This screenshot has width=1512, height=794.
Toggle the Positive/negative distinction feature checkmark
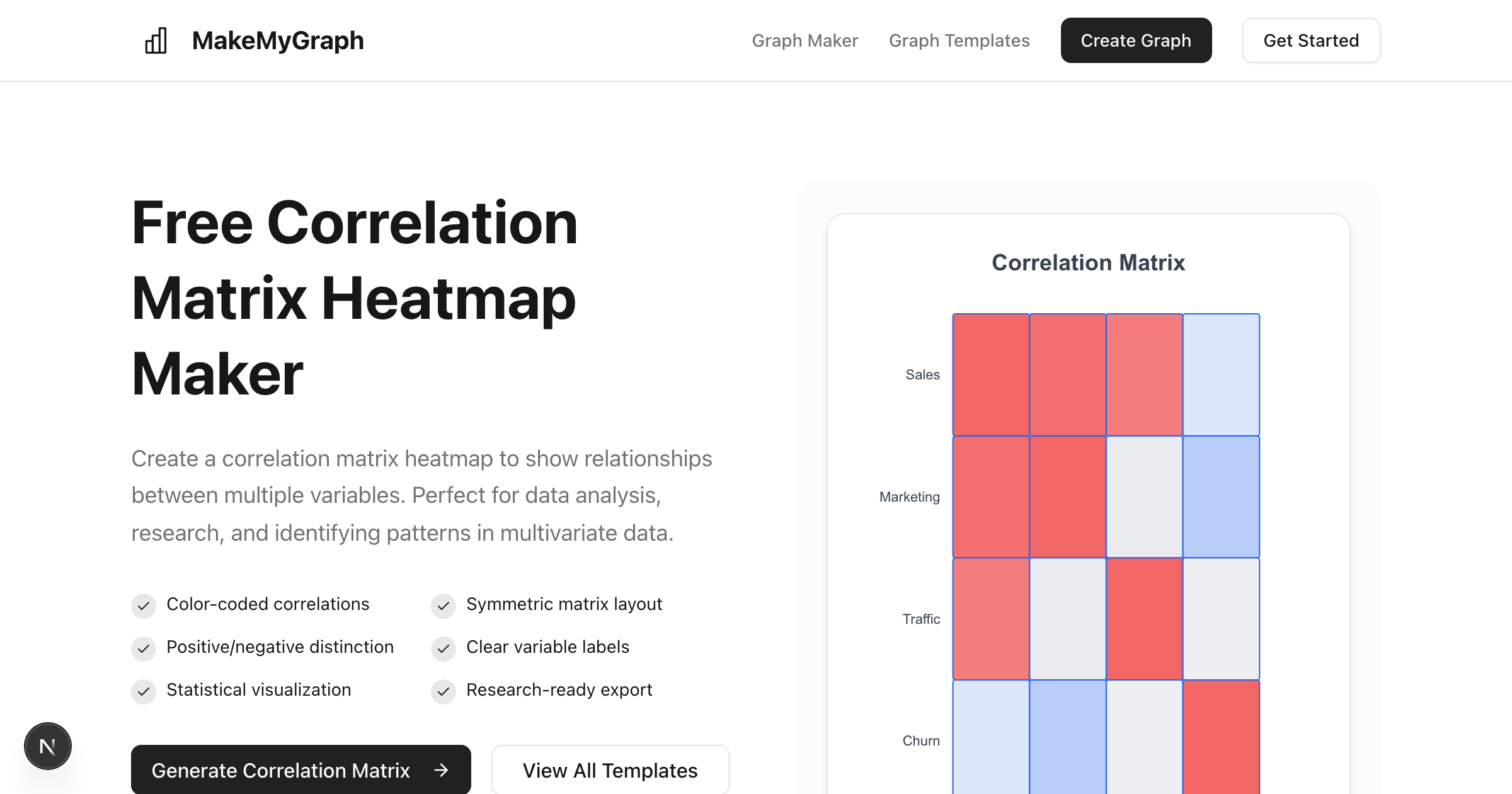(x=144, y=648)
